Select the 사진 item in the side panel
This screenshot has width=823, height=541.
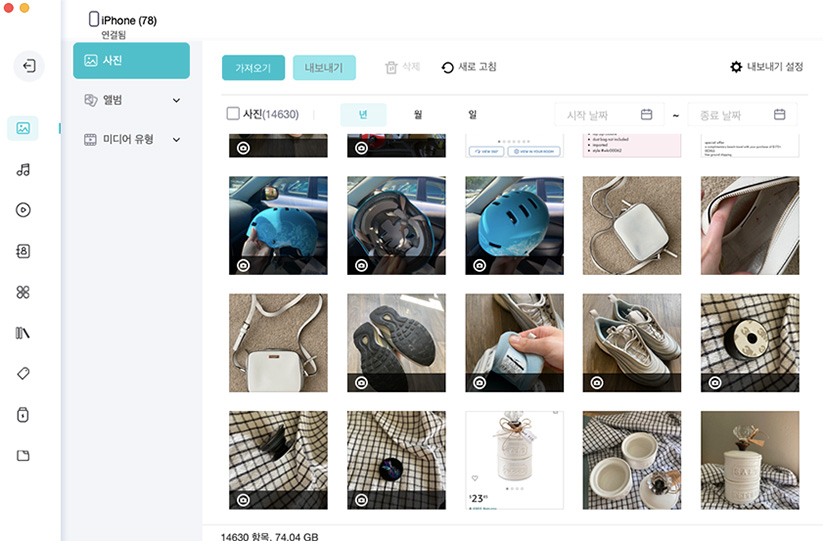[131, 60]
